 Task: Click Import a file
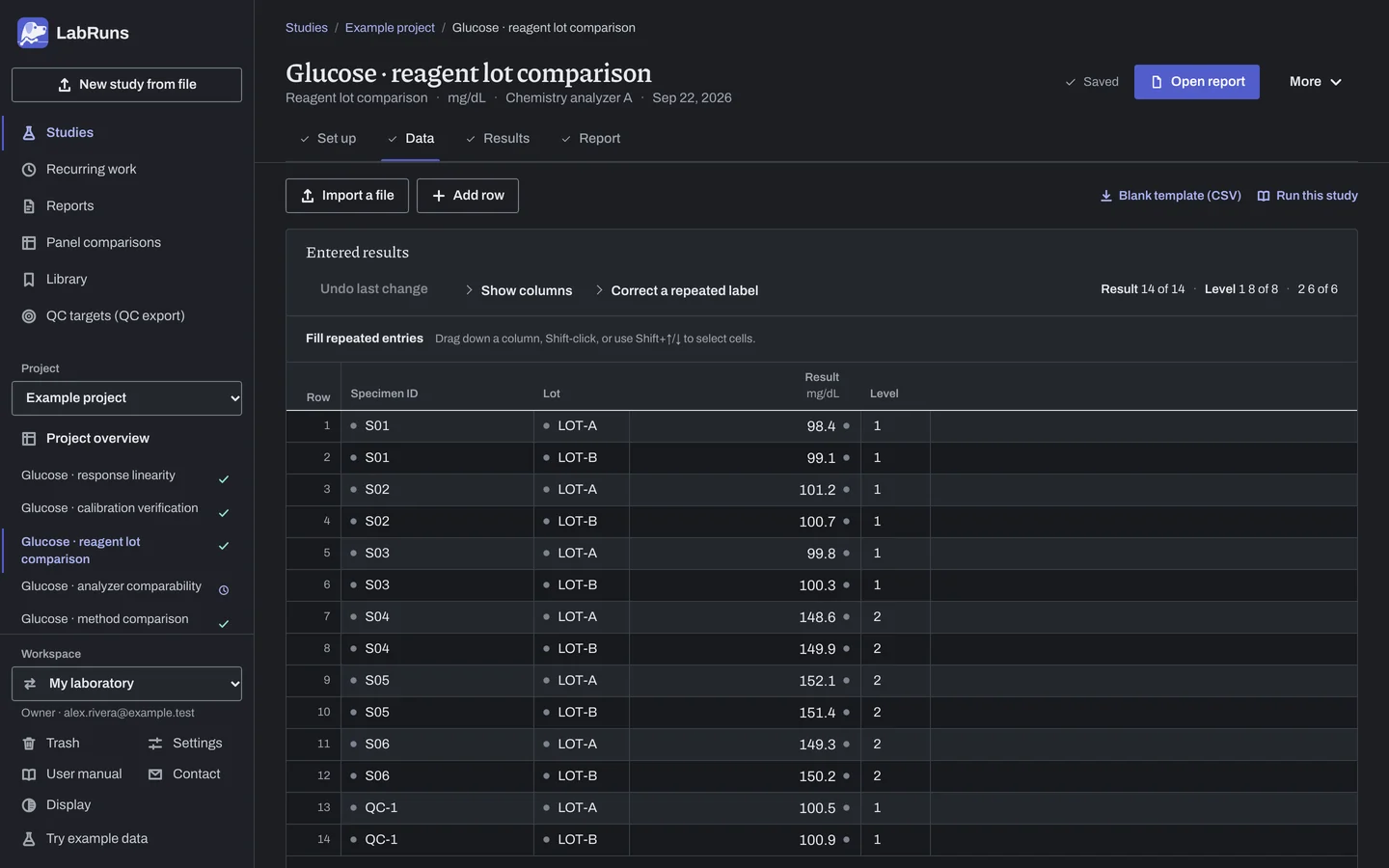pyautogui.click(x=347, y=196)
